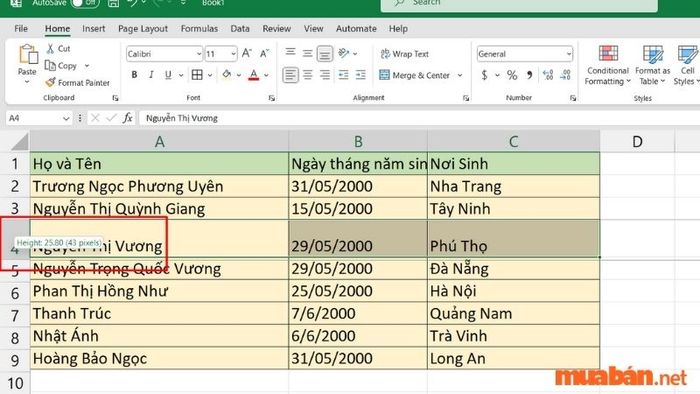Set Top Align for cells
The height and width of the screenshot is (394, 700).
pos(290,53)
